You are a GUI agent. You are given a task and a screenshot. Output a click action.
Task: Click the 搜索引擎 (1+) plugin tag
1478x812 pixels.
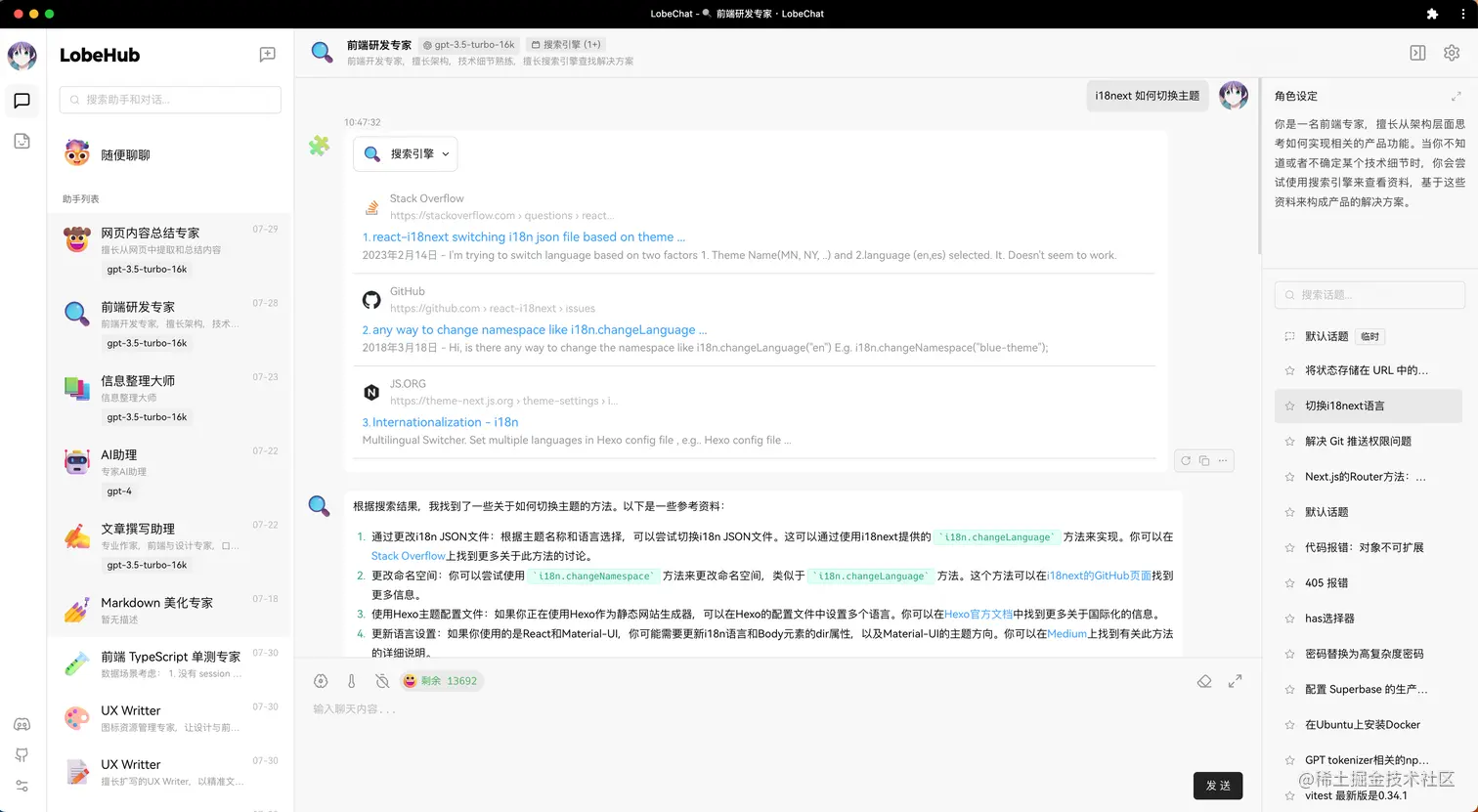pyautogui.click(x=565, y=44)
